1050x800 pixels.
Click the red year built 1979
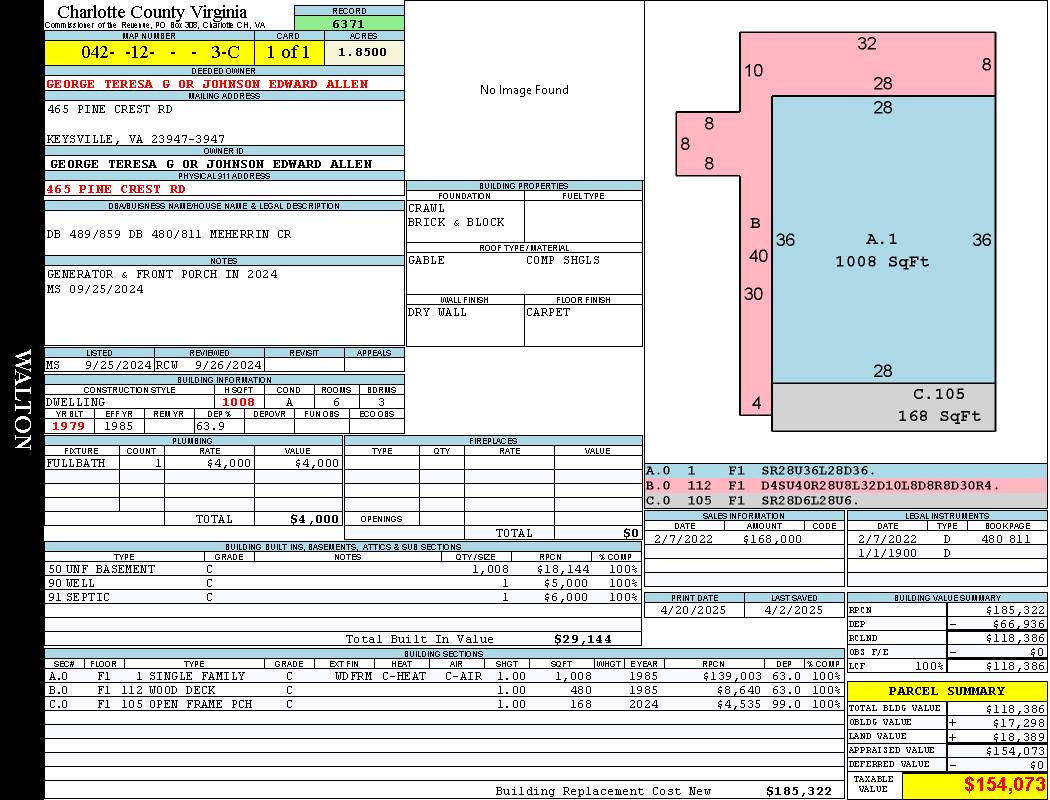coord(68,426)
